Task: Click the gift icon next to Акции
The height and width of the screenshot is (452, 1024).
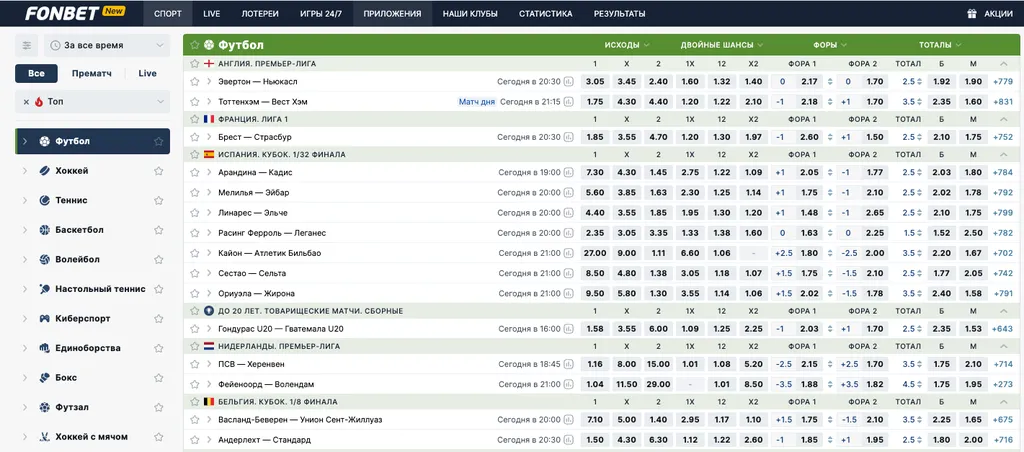Action: click(x=971, y=14)
